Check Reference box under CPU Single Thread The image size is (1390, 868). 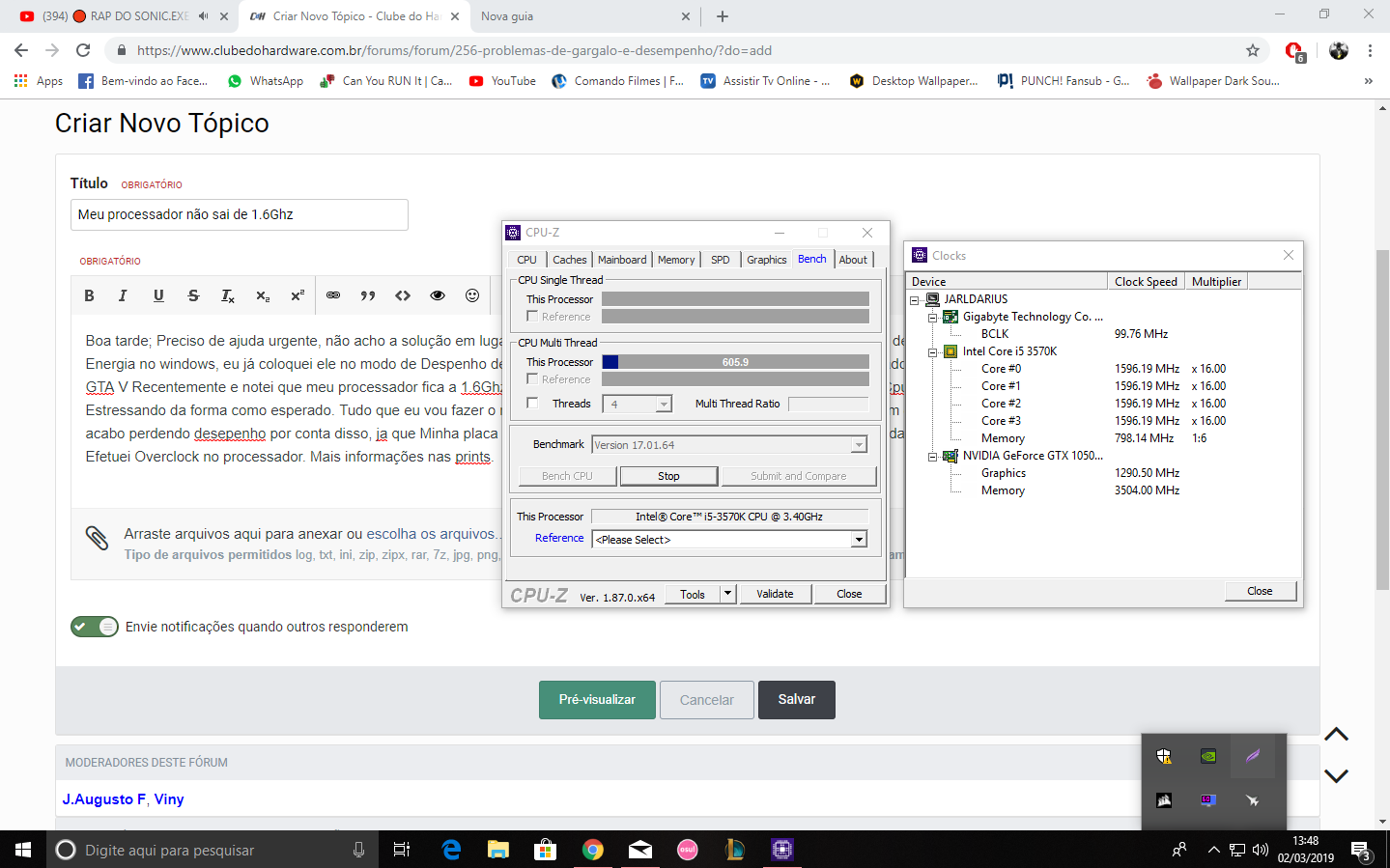(532, 317)
